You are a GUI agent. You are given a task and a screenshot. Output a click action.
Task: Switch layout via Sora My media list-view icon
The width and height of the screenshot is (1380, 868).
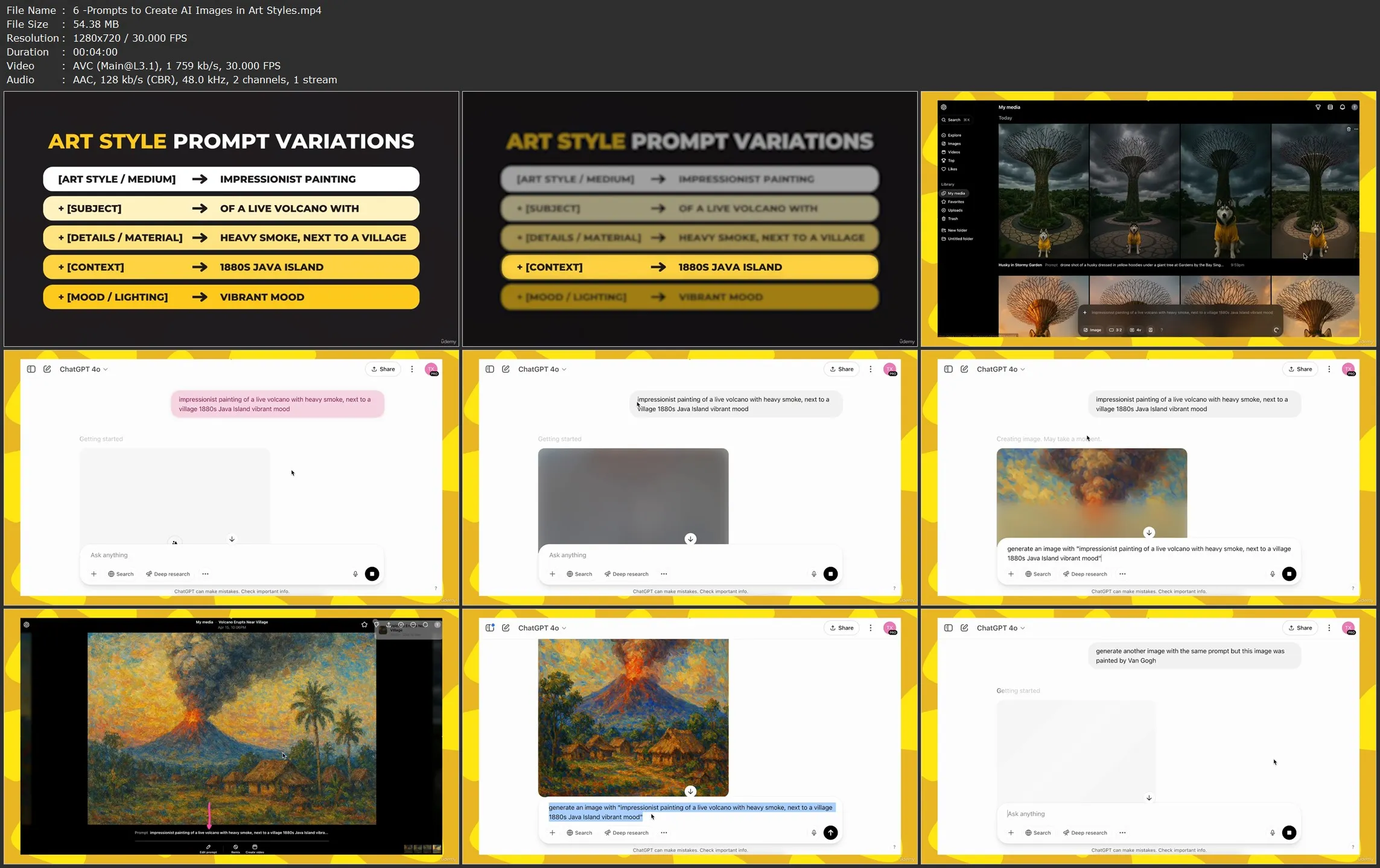(1330, 107)
